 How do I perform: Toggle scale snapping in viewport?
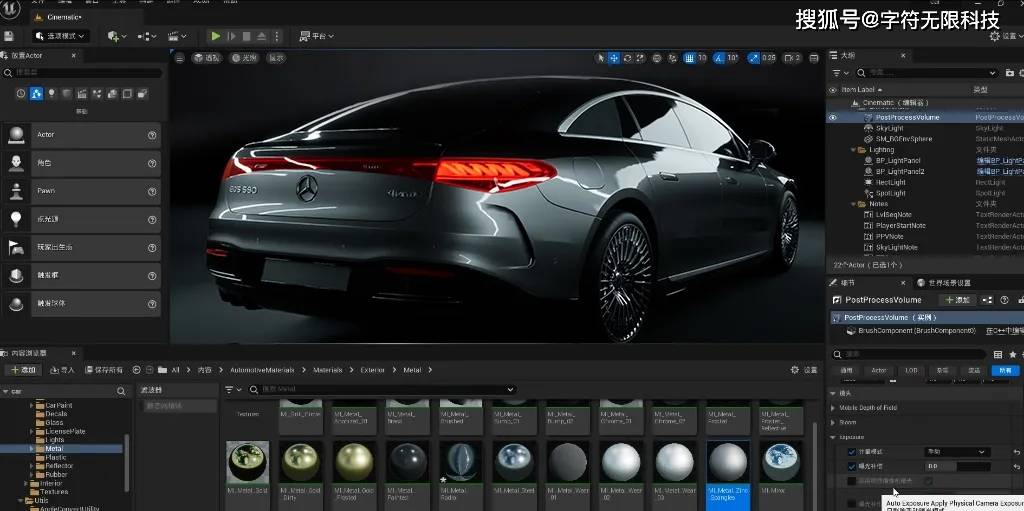[x=754, y=58]
